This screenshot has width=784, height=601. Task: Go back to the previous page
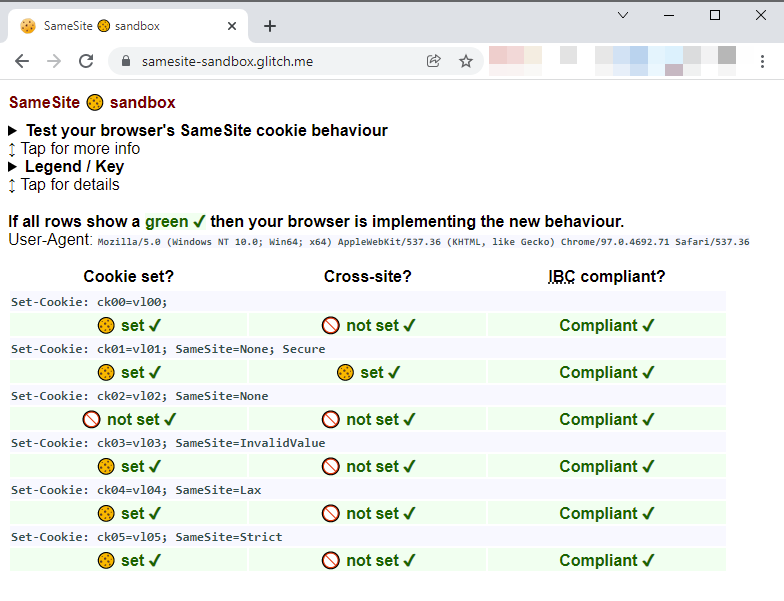click(22, 61)
